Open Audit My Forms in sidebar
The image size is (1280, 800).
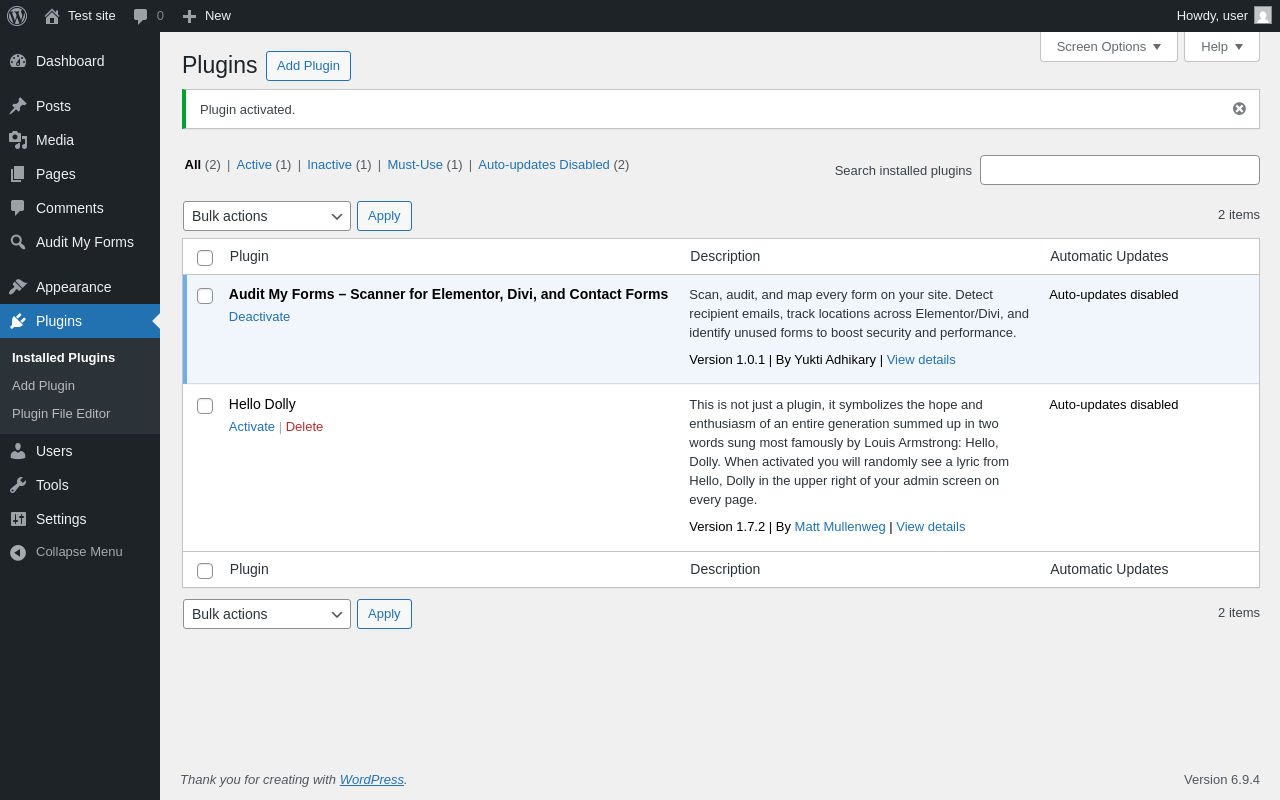(x=80, y=242)
